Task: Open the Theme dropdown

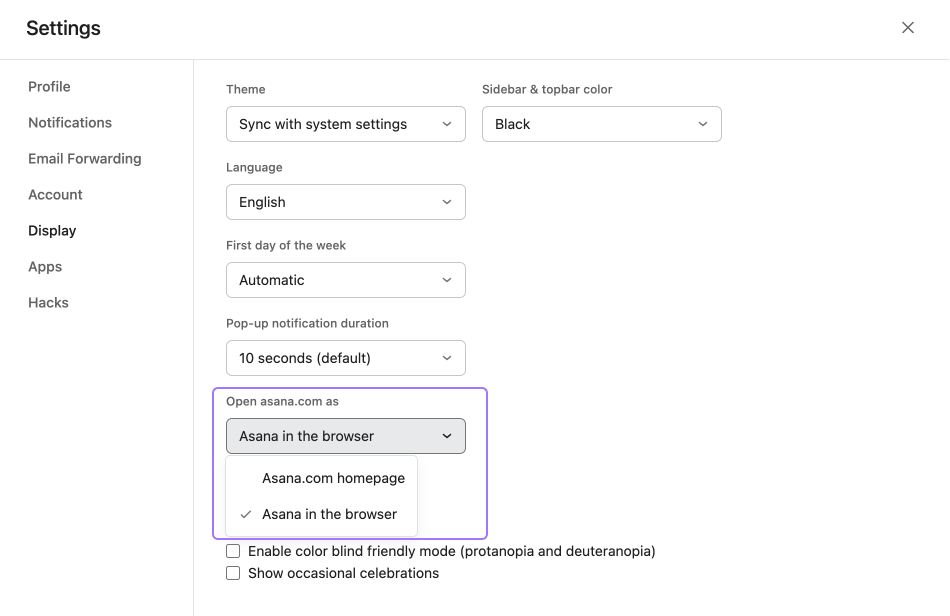Action: (x=345, y=124)
